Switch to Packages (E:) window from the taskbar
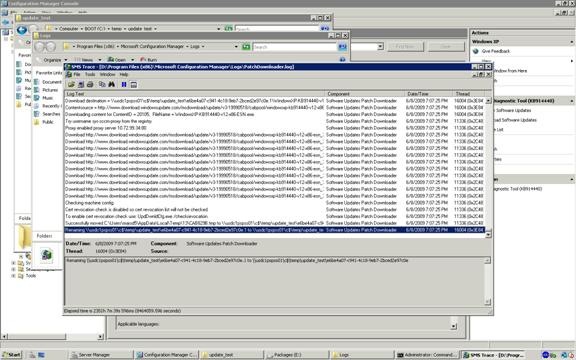The height and width of the screenshot is (360, 576). pyautogui.click(x=297, y=355)
